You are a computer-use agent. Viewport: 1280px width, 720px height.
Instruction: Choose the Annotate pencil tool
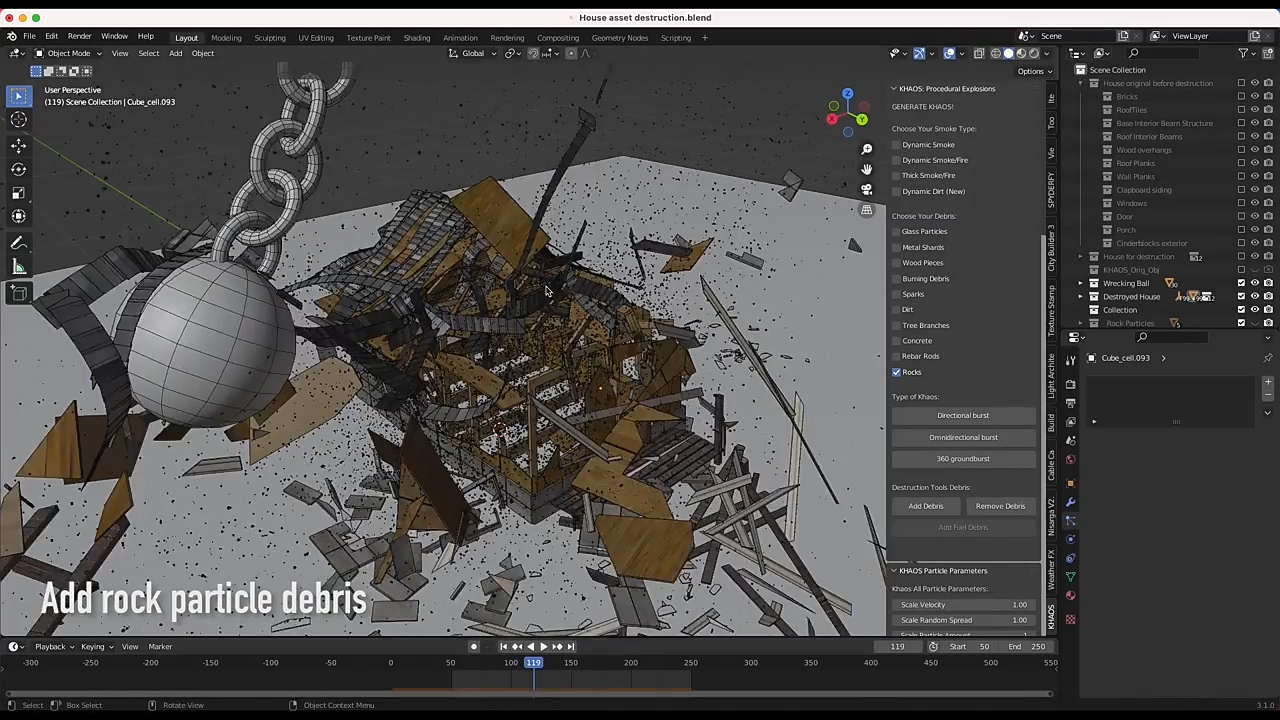tap(19, 243)
